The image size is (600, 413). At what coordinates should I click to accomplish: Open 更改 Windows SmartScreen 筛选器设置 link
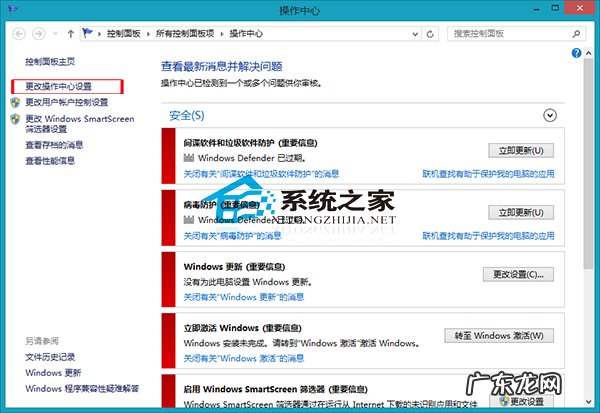coord(80,124)
